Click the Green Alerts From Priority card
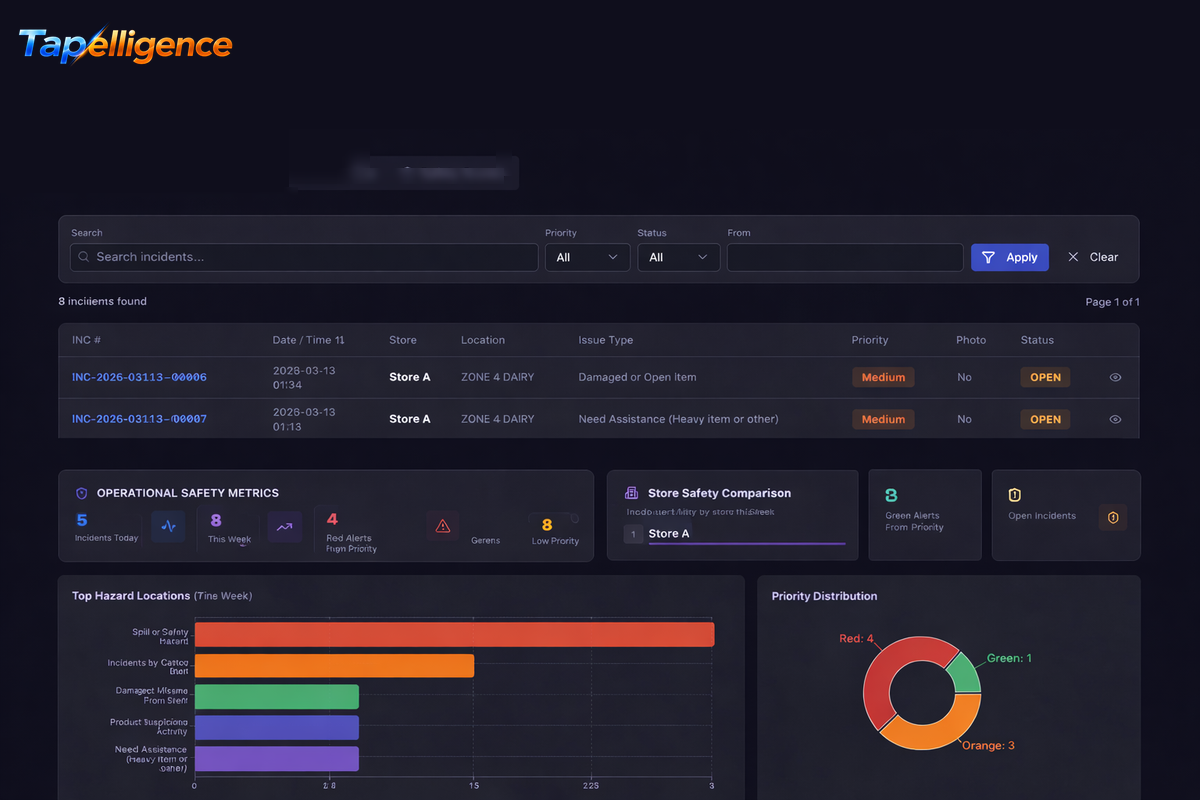Viewport: 1200px width, 800px height. (924, 515)
